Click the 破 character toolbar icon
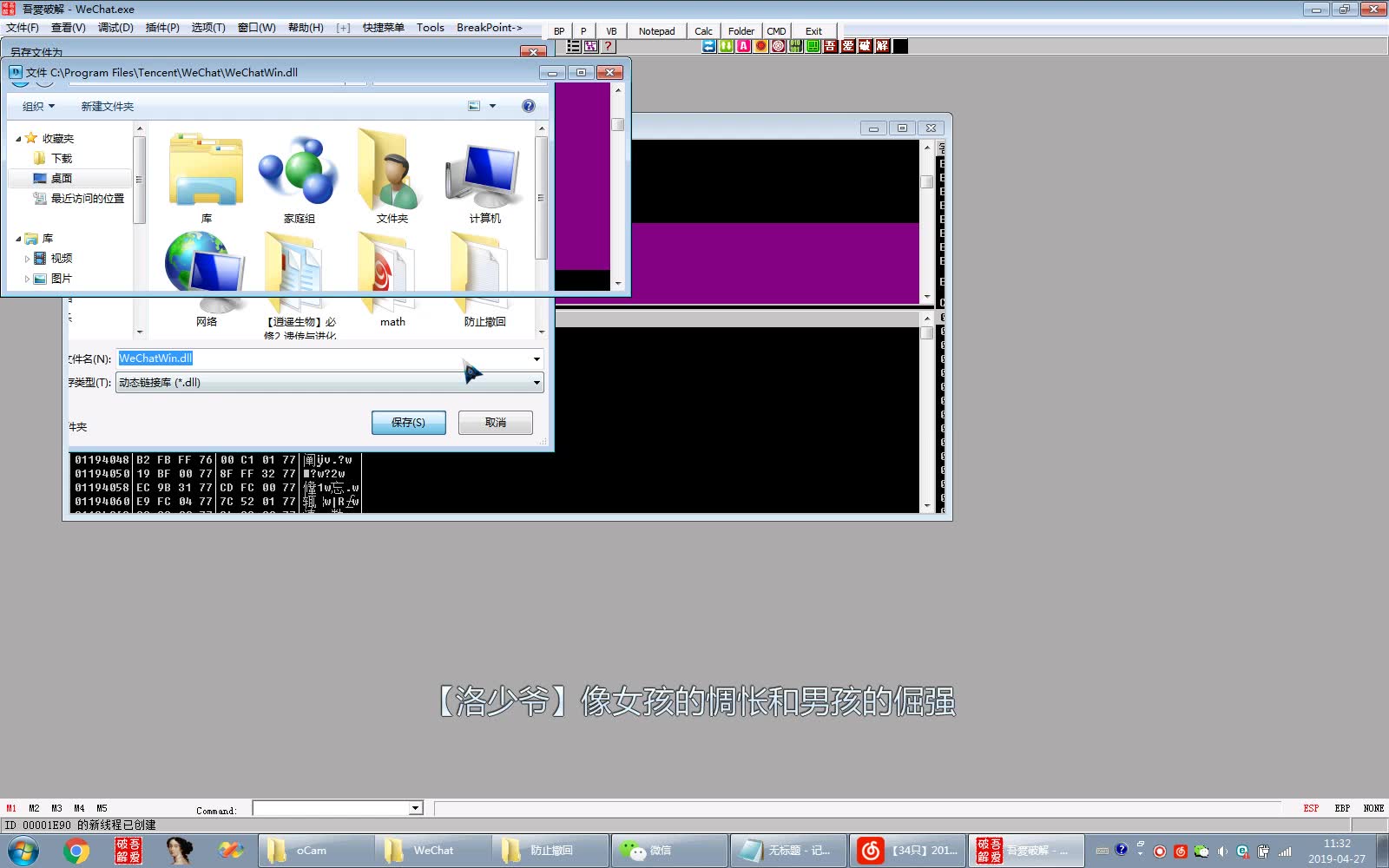This screenshot has height=868, width=1389. 866,46
